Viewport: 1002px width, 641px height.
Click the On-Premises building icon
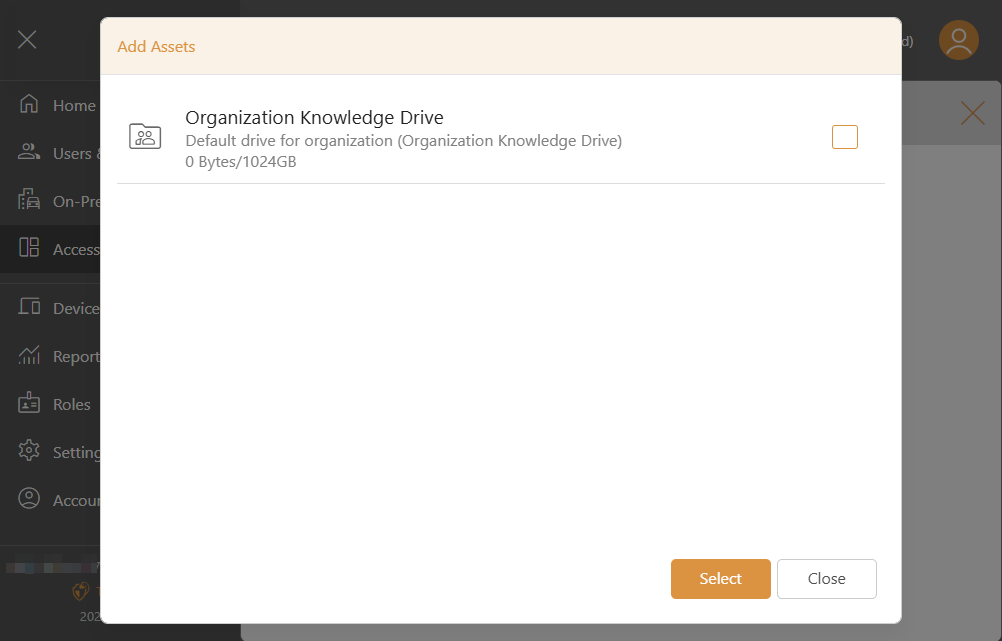[x=29, y=199]
